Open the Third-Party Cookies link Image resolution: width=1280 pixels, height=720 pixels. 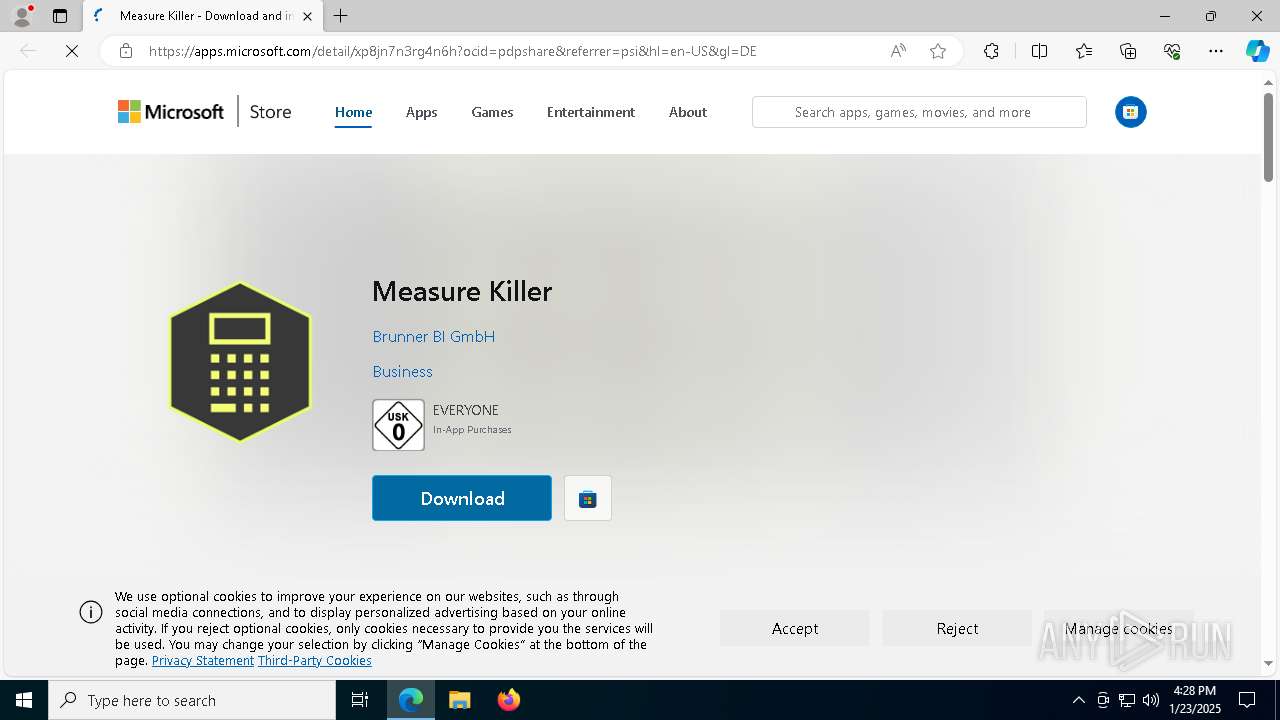coord(315,661)
